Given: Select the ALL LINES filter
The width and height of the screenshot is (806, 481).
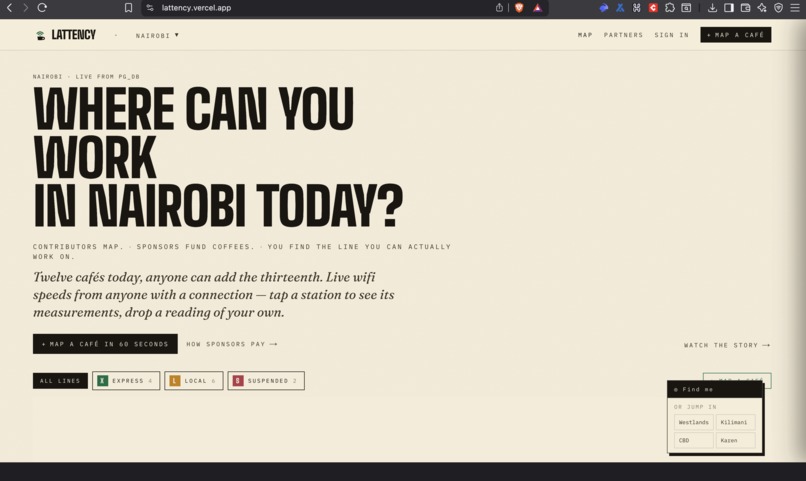Looking at the screenshot, I should pyautogui.click(x=60, y=381).
